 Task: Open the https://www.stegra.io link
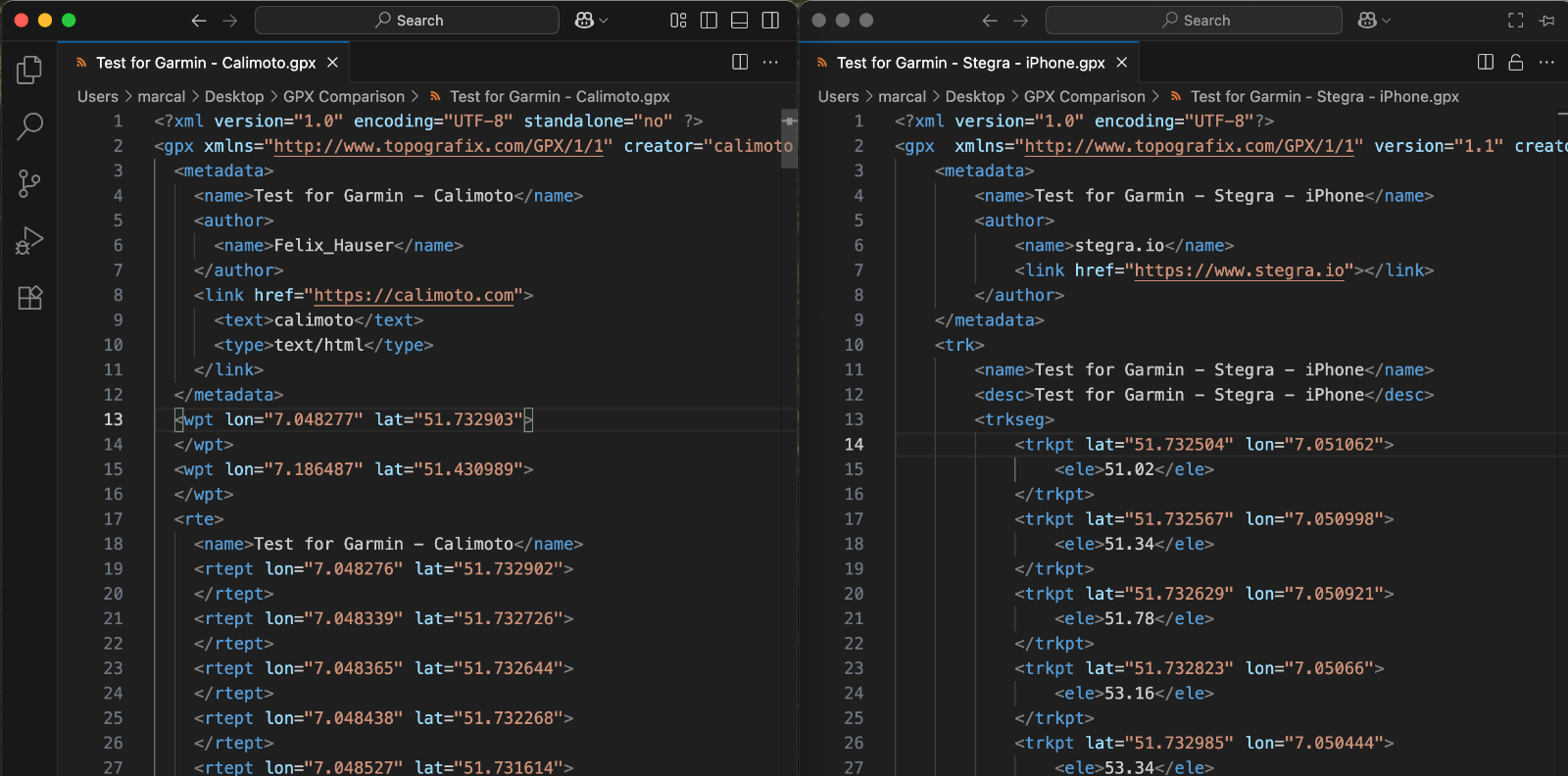click(1239, 270)
